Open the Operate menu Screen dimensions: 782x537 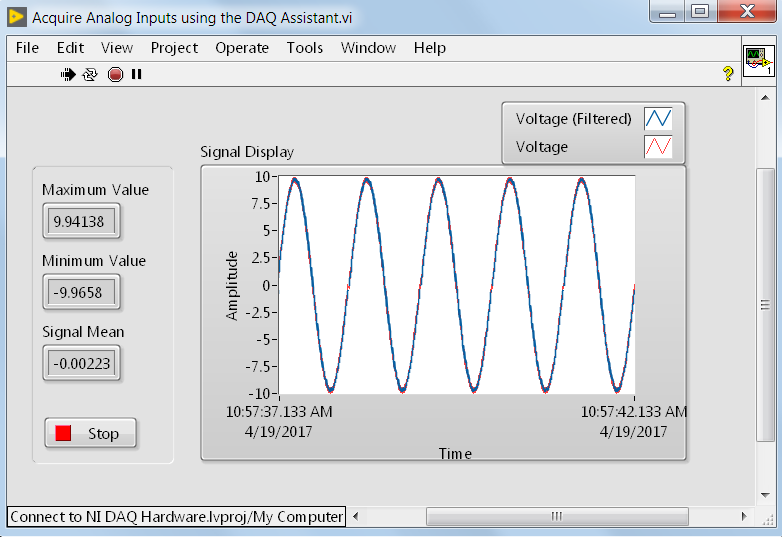[x=242, y=48]
